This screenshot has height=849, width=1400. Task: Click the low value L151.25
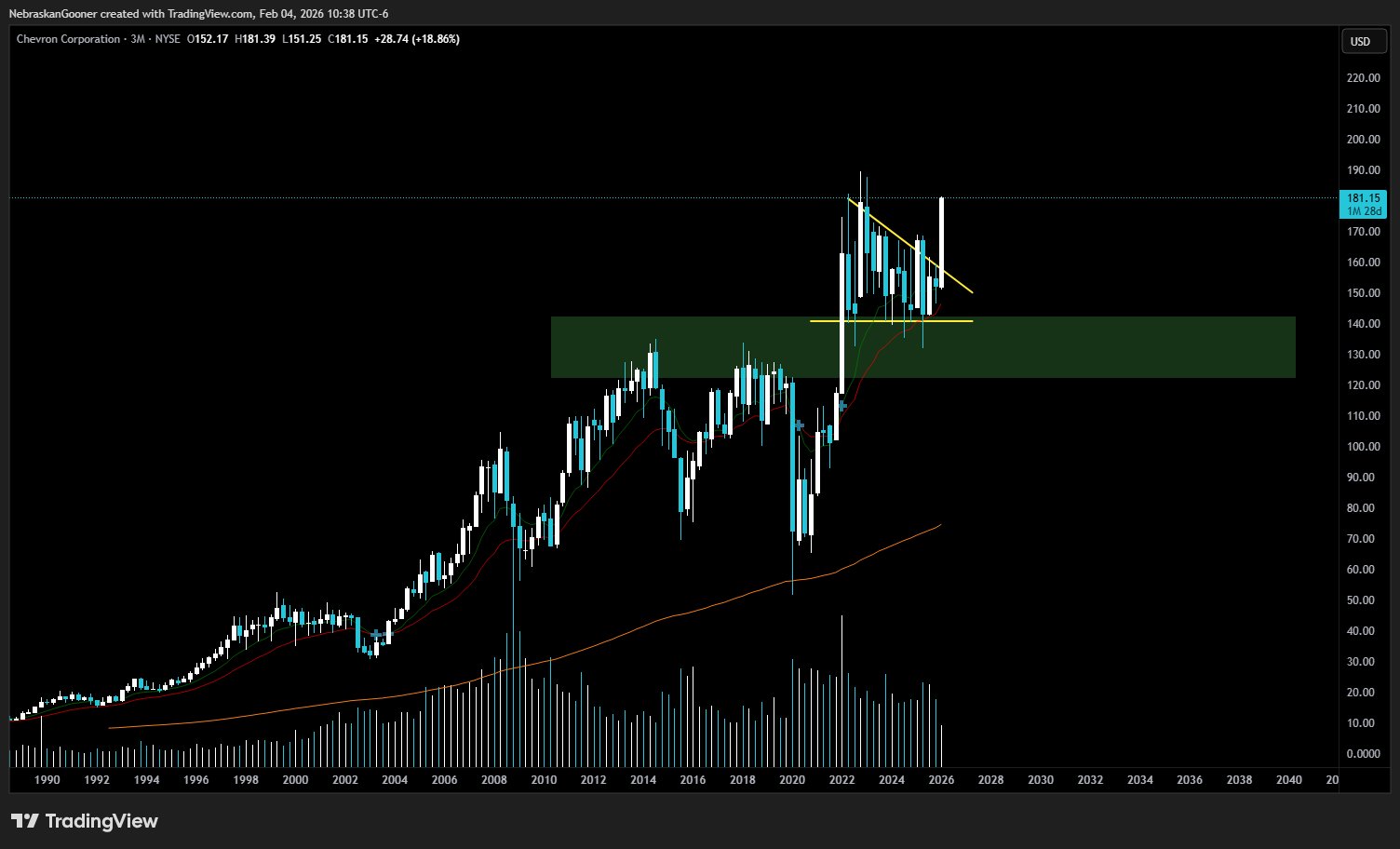click(301, 39)
